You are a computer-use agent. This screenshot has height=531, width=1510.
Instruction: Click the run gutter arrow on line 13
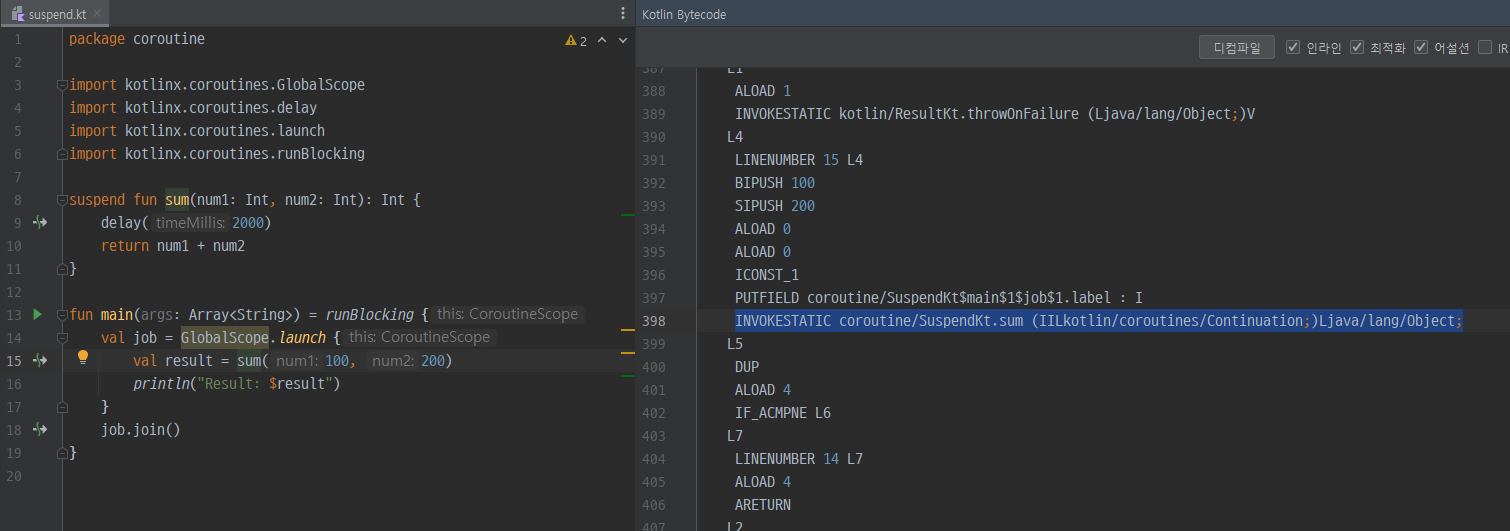click(x=37, y=314)
